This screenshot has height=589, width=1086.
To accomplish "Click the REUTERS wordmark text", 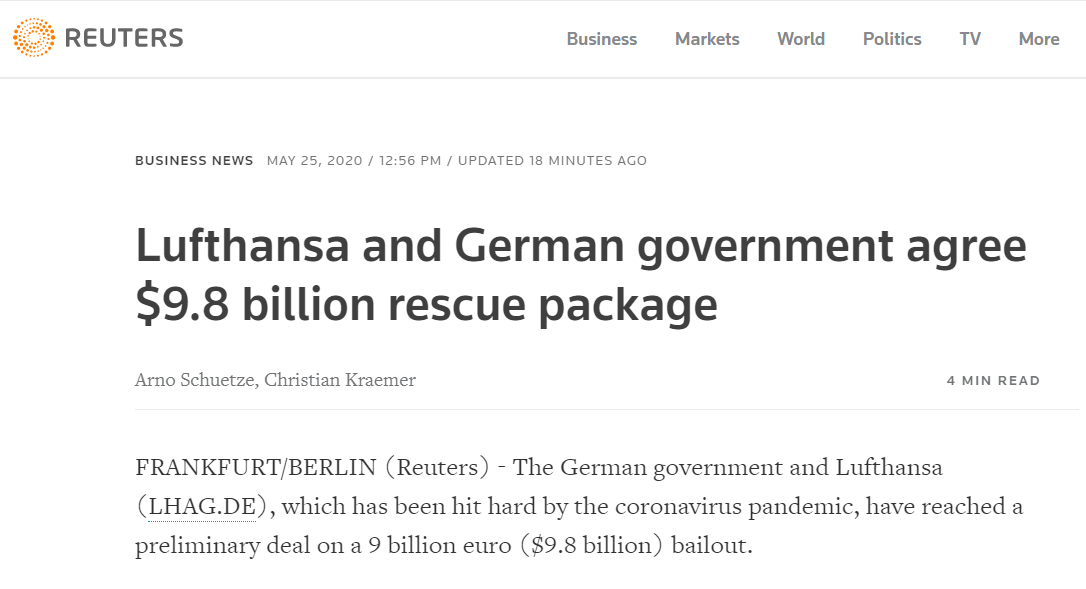I will point(124,39).
